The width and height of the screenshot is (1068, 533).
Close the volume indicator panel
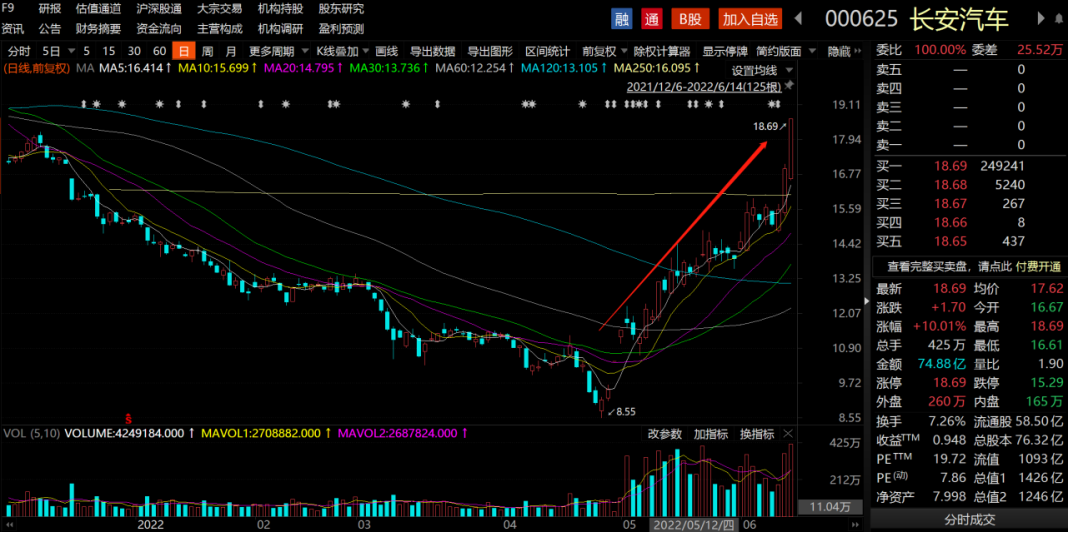click(x=788, y=434)
